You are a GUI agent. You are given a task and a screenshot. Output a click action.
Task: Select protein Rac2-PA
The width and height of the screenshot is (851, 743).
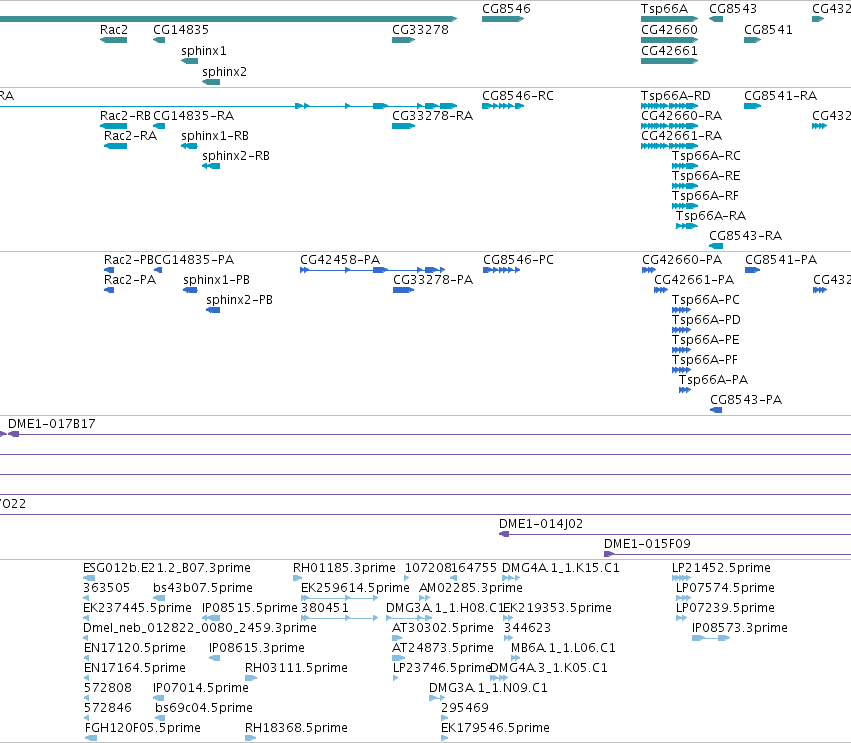[109, 290]
